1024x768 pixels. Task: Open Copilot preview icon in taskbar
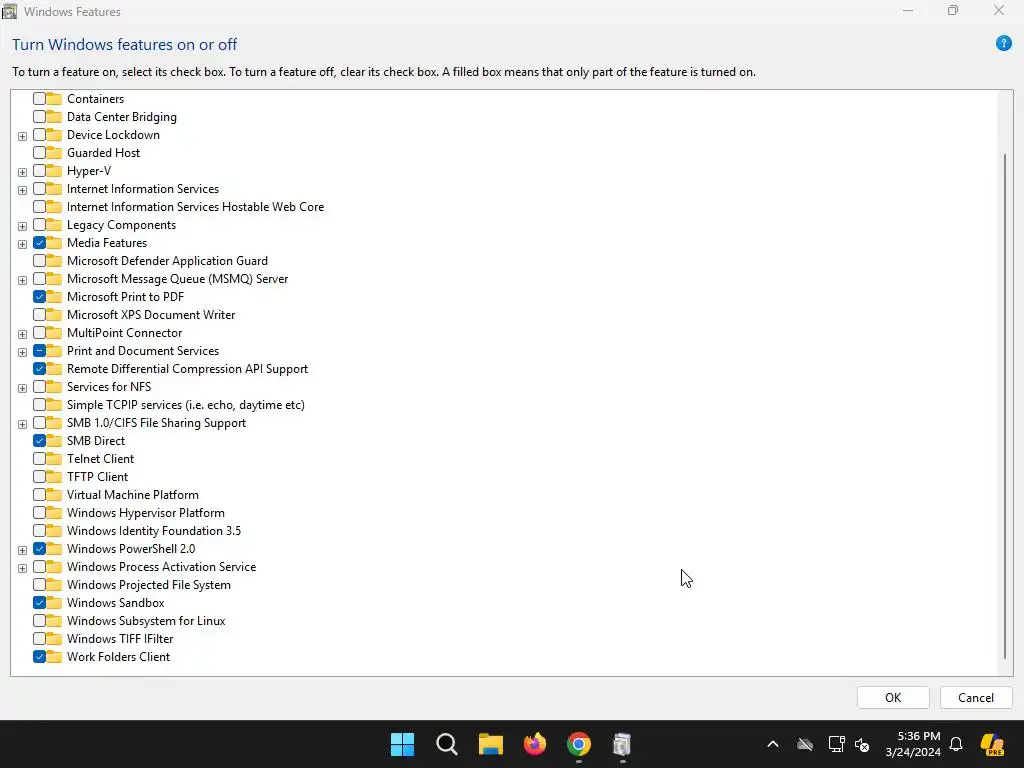[x=992, y=744]
